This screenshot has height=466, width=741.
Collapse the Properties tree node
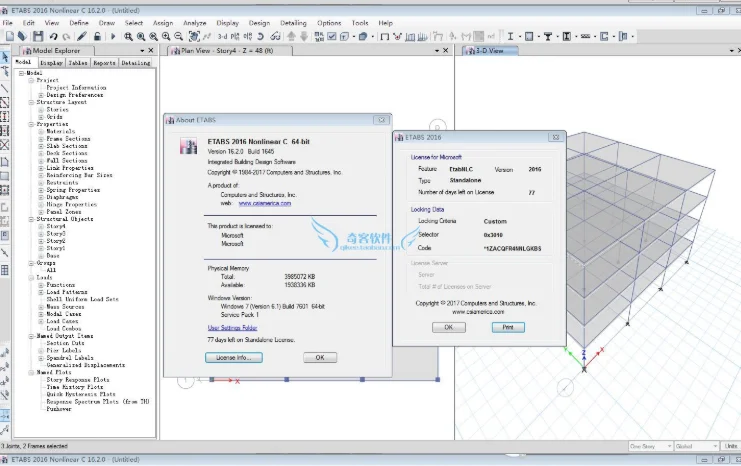tap(31, 124)
